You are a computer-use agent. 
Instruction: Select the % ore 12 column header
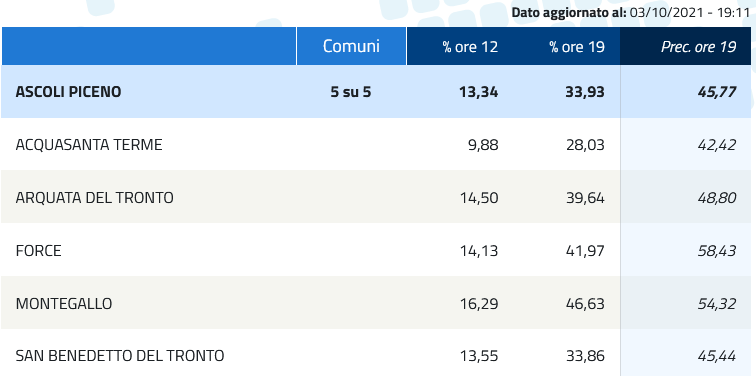pos(470,47)
